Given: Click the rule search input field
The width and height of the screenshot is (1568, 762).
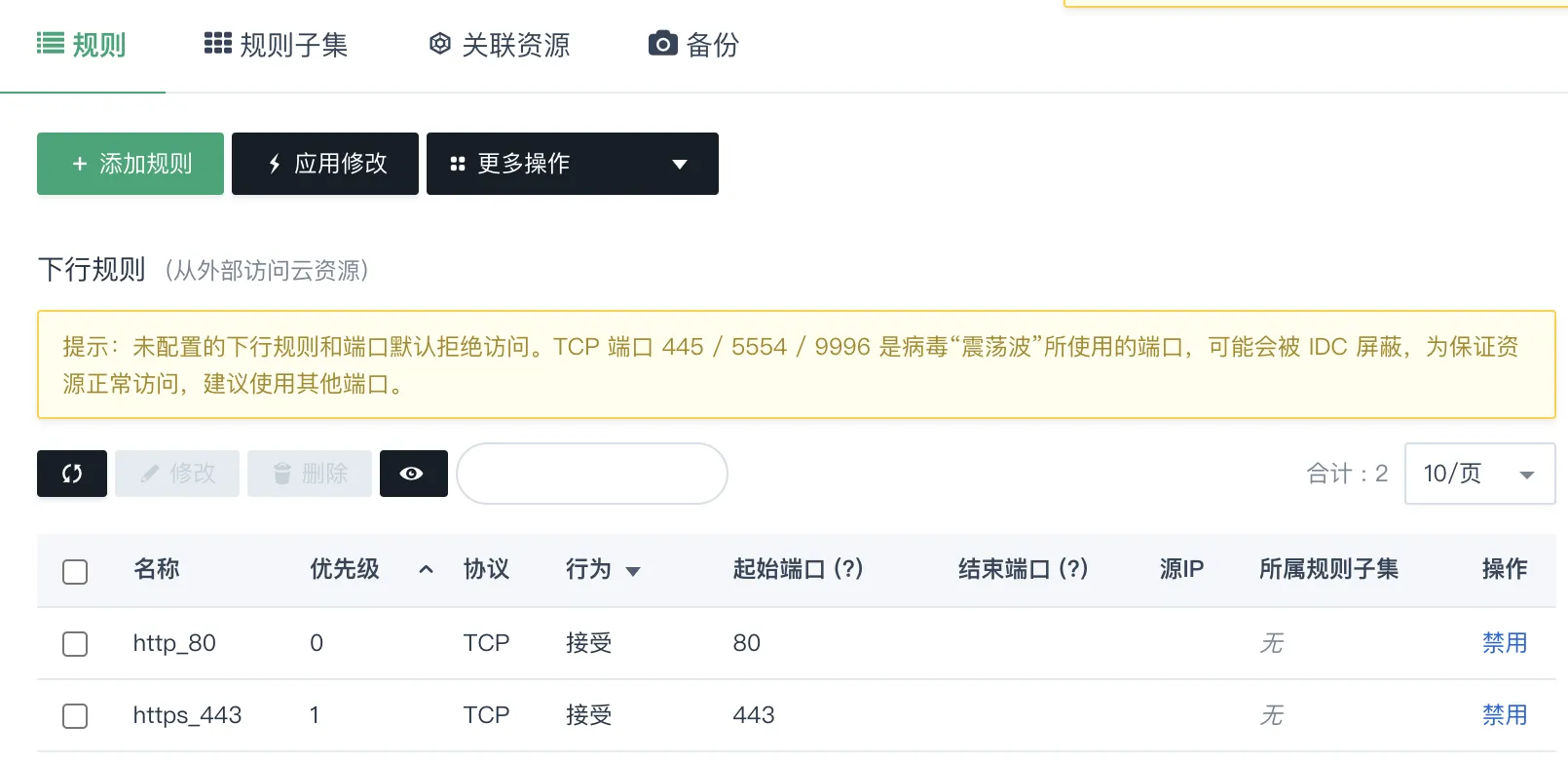Looking at the screenshot, I should (x=592, y=474).
